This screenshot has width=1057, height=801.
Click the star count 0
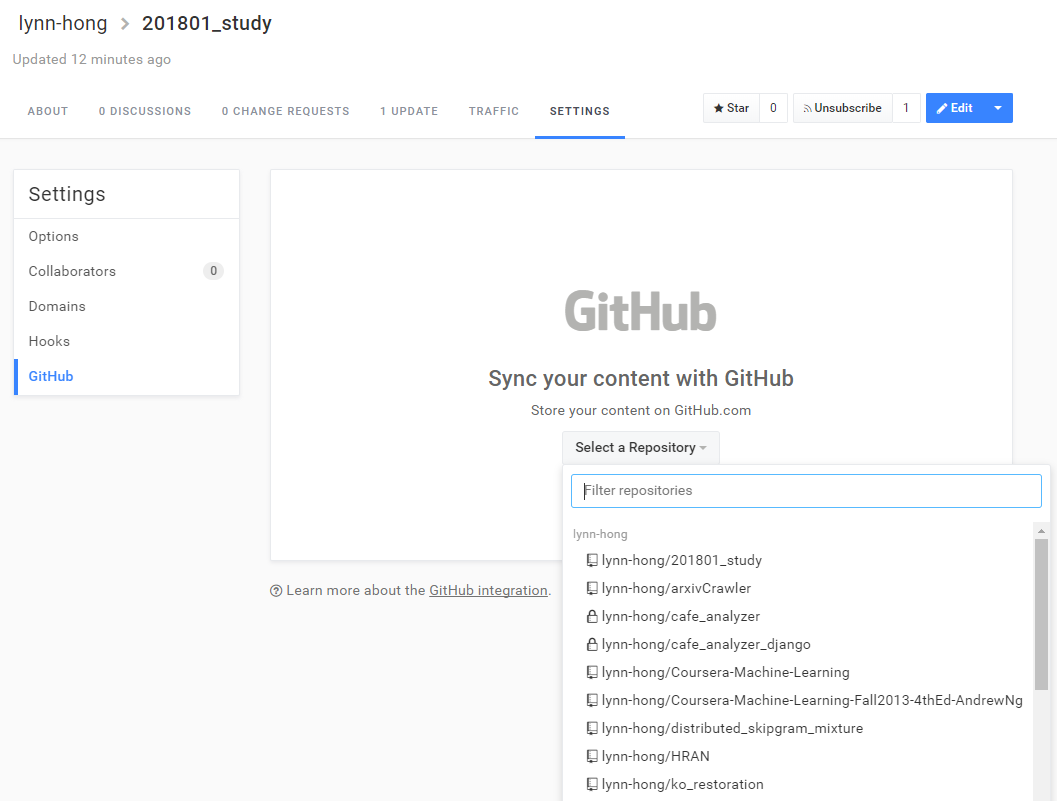point(773,108)
